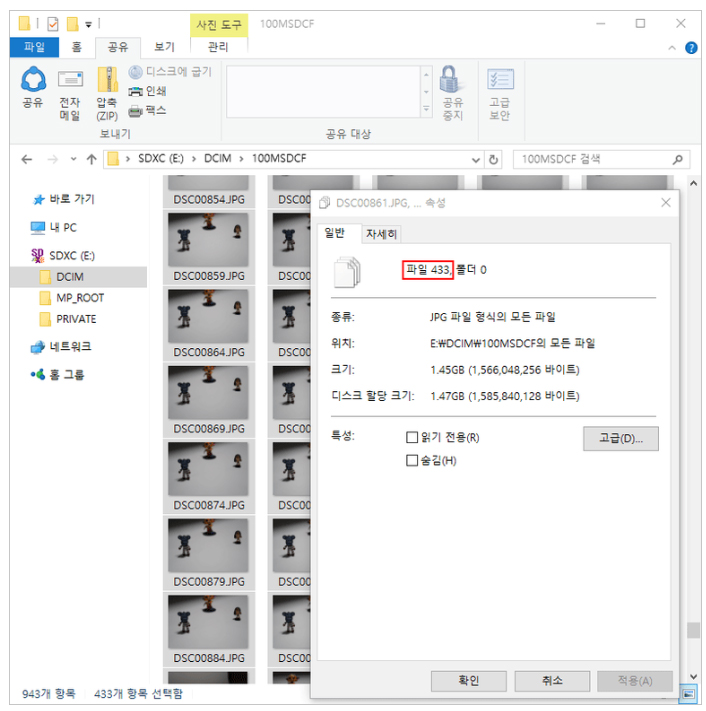Viewport: 706px width, 711px height.
Task: Click the back navigation arrow
Action: (x=27, y=159)
